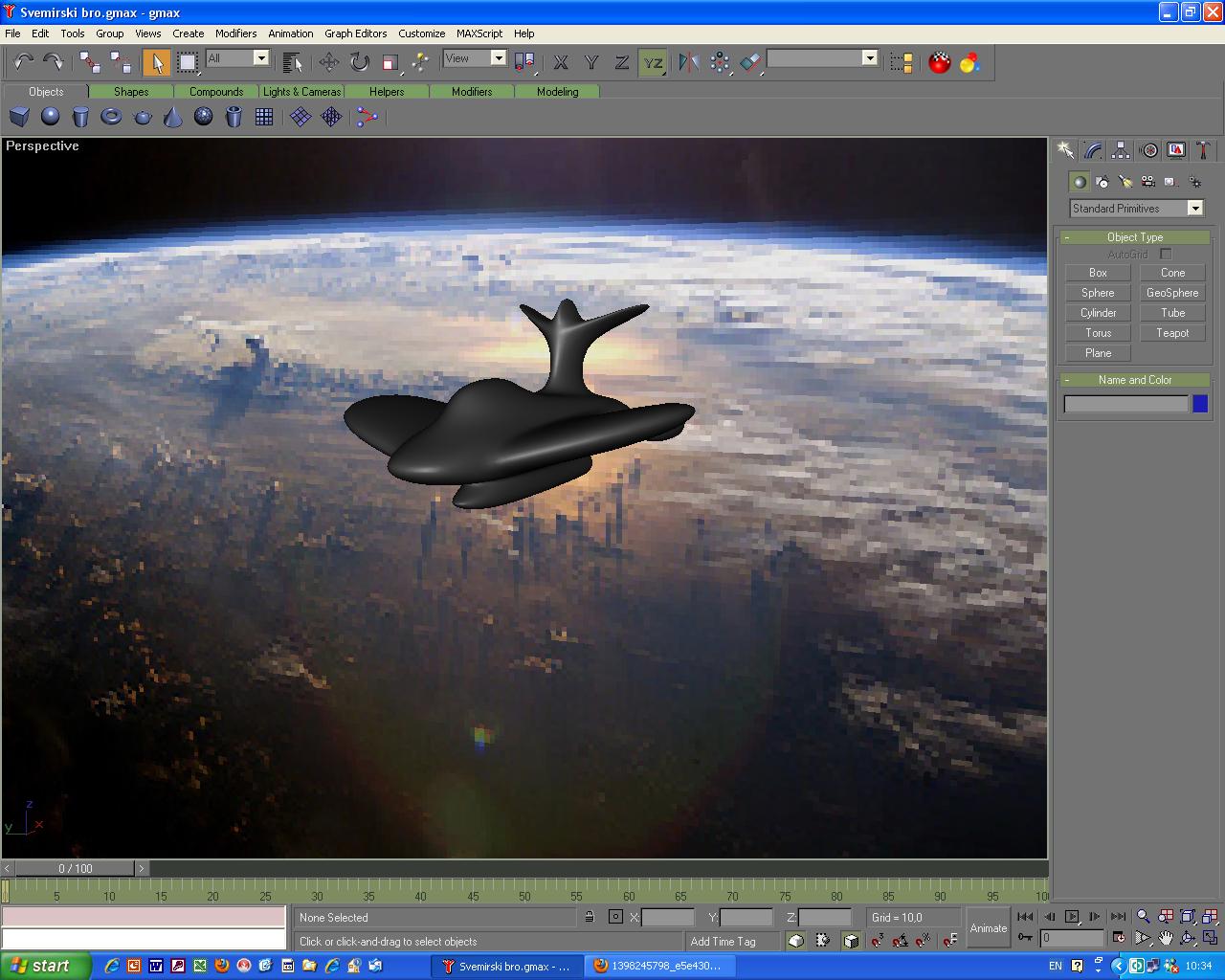1225x980 pixels.
Task: Open the Array tool
Action: click(x=720, y=62)
